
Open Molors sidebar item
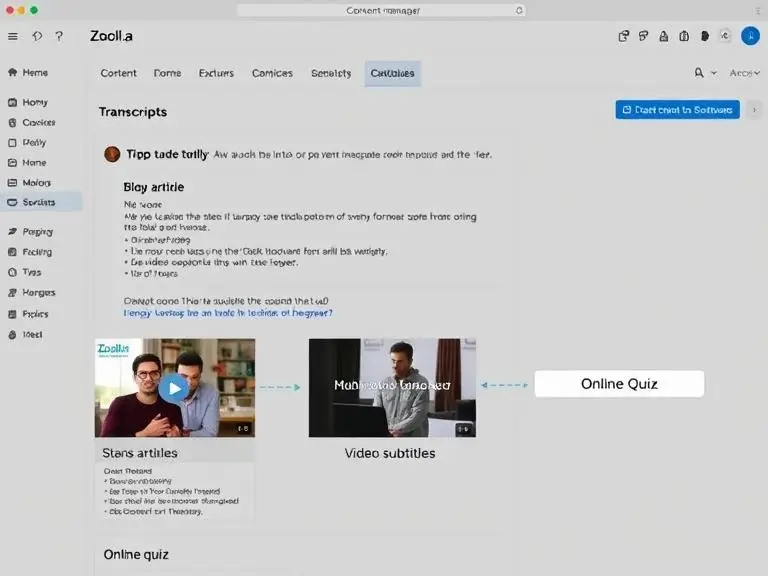pos(29,183)
